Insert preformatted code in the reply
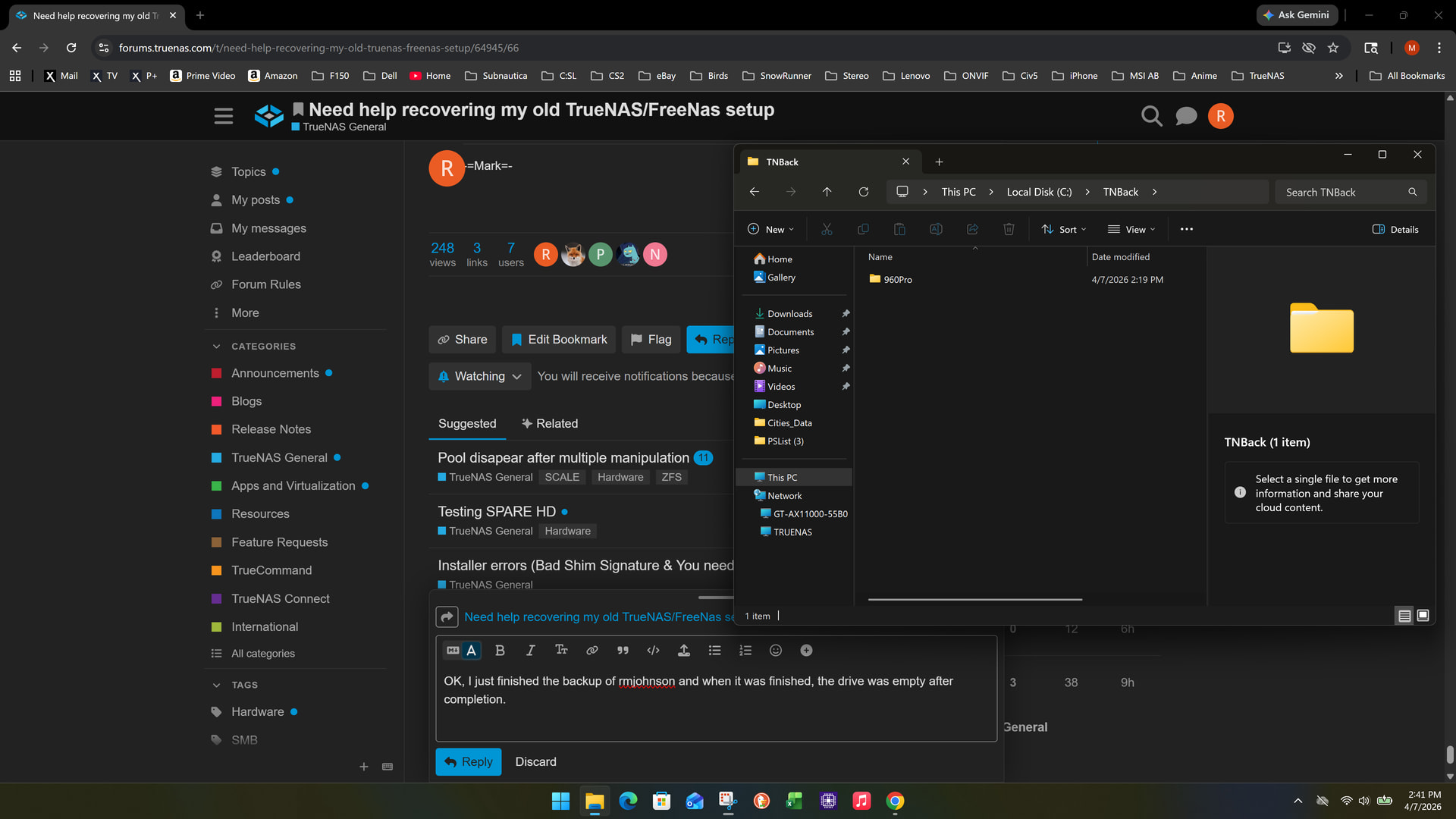1456x819 pixels. click(653, 650)
